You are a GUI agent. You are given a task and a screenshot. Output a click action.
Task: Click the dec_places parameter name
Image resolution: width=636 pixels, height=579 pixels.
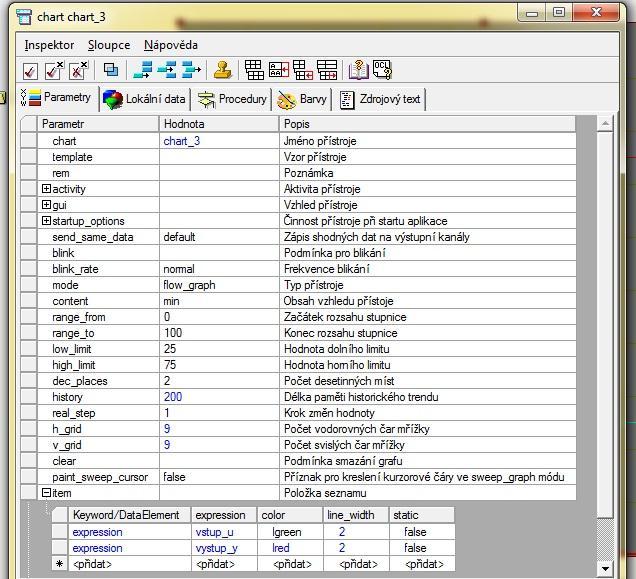(x=80, y=381)
